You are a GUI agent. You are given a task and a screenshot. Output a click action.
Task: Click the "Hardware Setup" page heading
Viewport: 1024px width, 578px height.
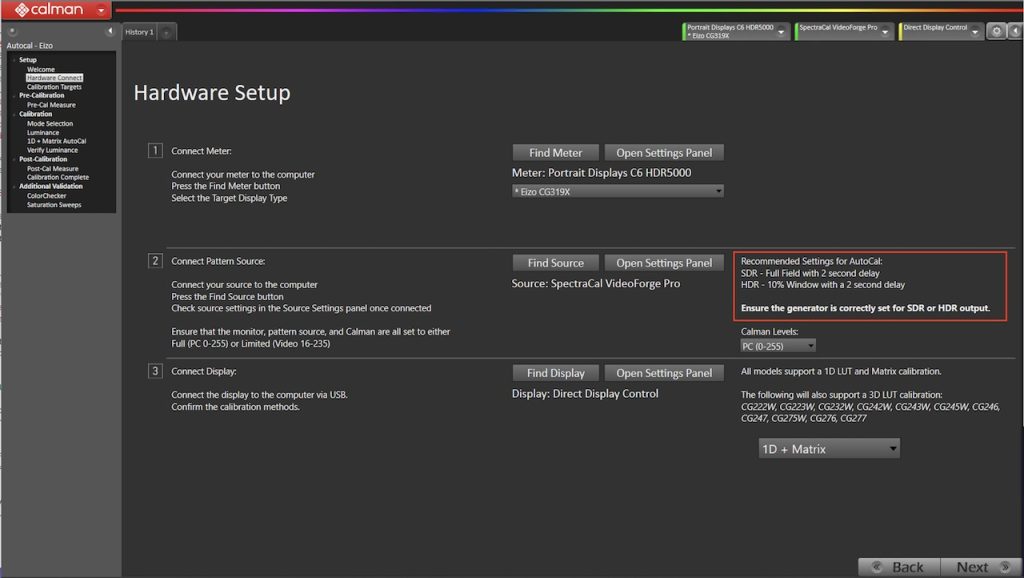pyautogui.click(x=212, y=93)
